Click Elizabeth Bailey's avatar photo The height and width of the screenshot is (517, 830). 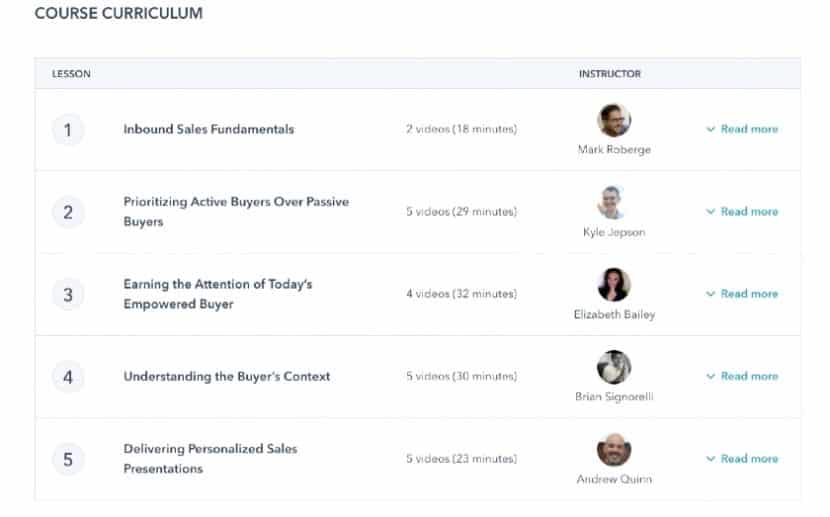coord(614,285)
